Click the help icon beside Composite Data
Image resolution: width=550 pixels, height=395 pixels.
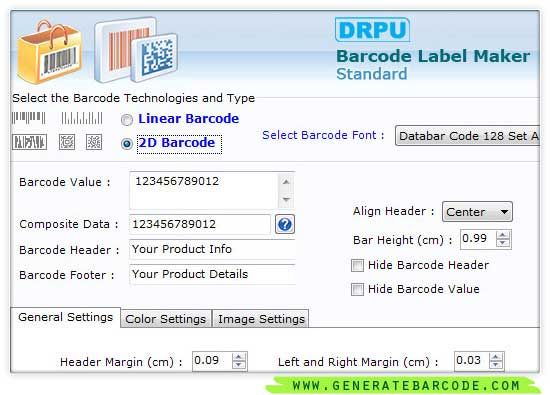tap(284, 224)
